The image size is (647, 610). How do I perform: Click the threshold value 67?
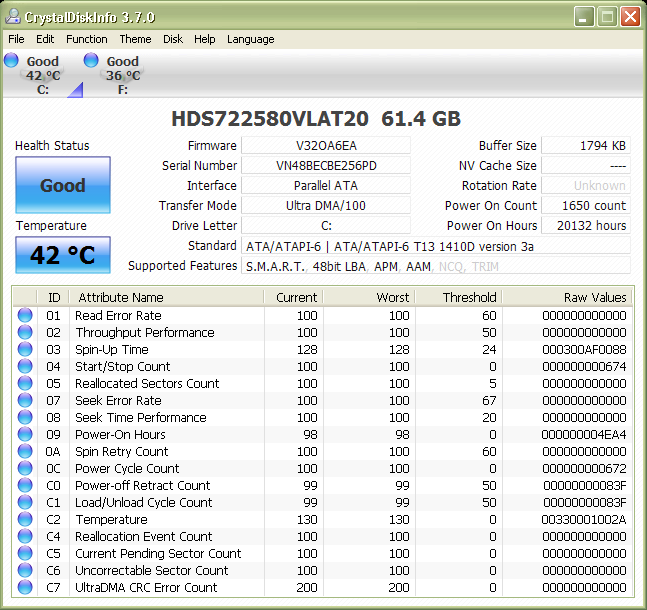(x=489, y=400)
